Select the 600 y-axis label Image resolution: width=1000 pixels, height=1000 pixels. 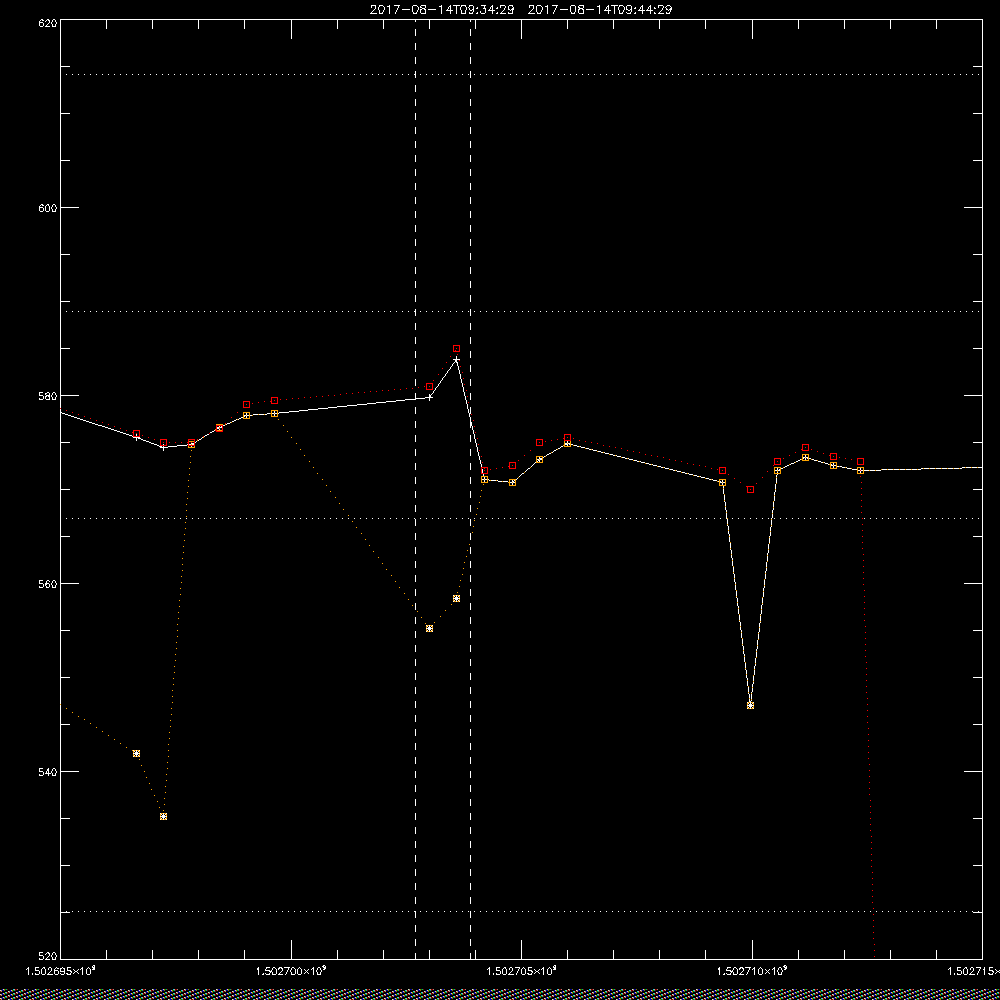click(48, 208)
